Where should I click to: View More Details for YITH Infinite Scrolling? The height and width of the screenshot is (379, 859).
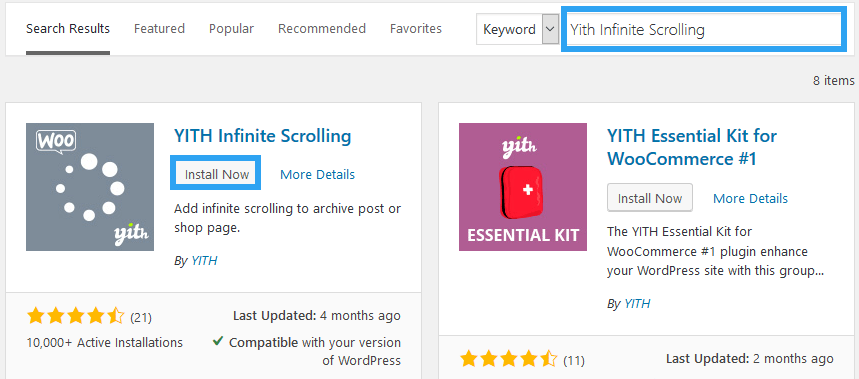coord(317,175)
